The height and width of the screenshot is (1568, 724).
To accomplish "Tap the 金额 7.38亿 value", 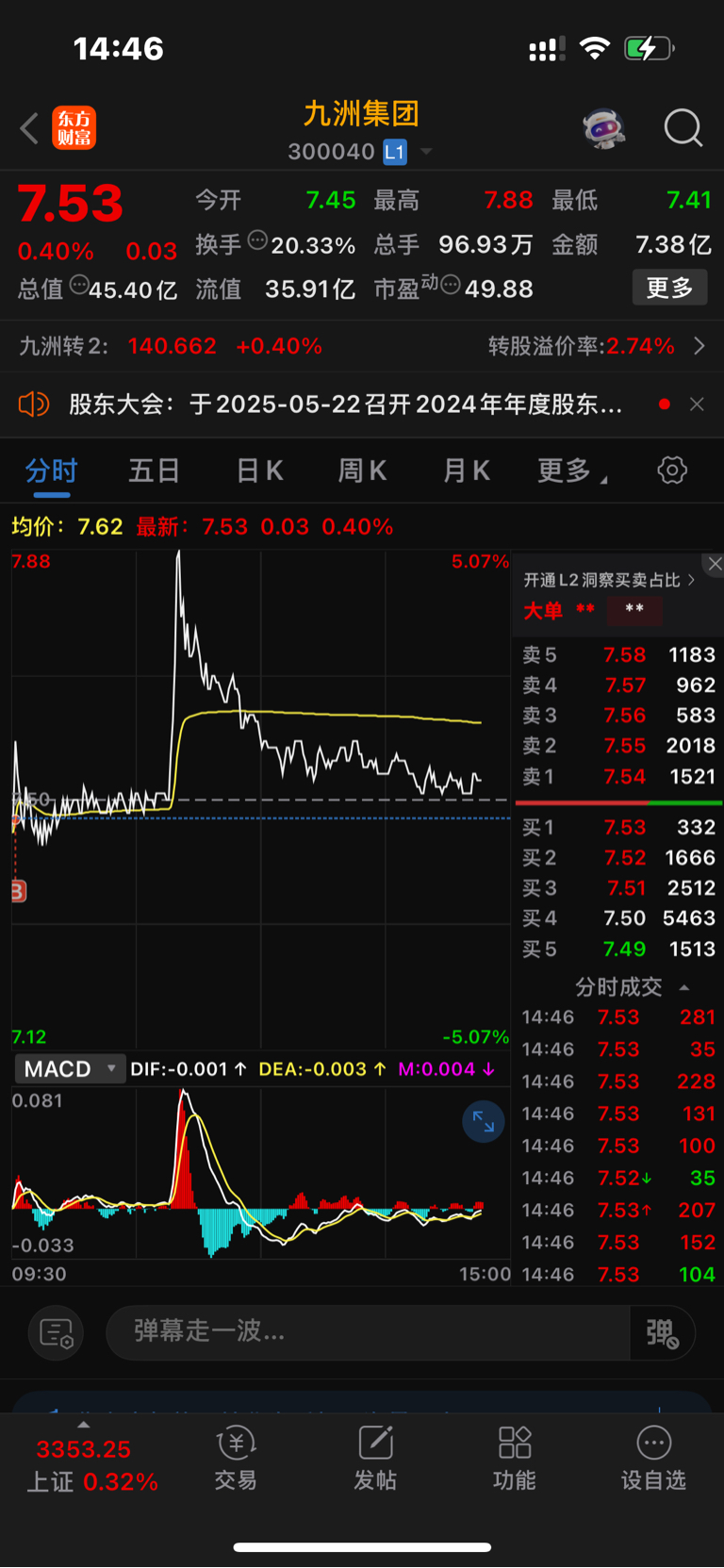I will coord(673,244).
